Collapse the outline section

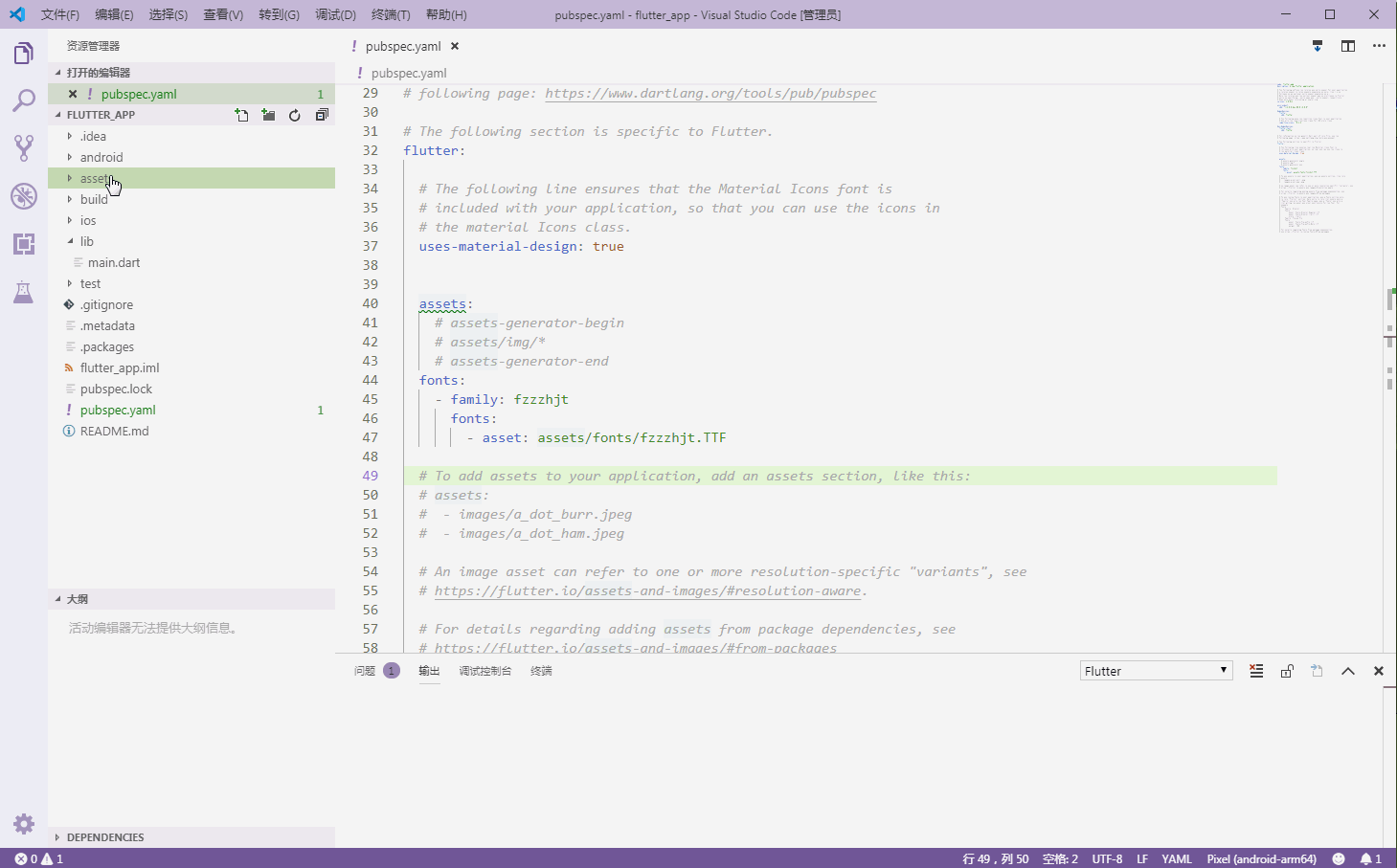(x=192, y=599)
